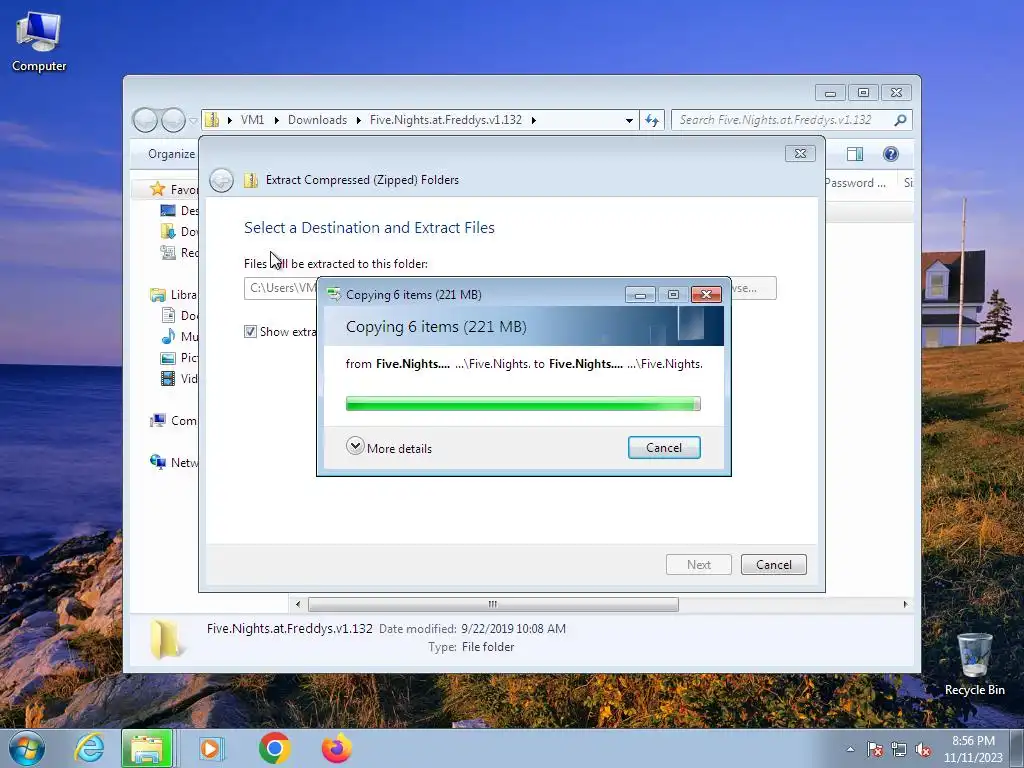1024x768 pixels.
Task: Launch Google Chrome from taskbar
Action: point(274,748)
